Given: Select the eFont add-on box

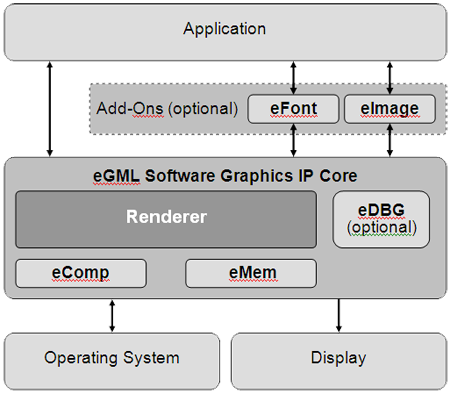Looking at the screenshot, I should (x=293, y=109).
